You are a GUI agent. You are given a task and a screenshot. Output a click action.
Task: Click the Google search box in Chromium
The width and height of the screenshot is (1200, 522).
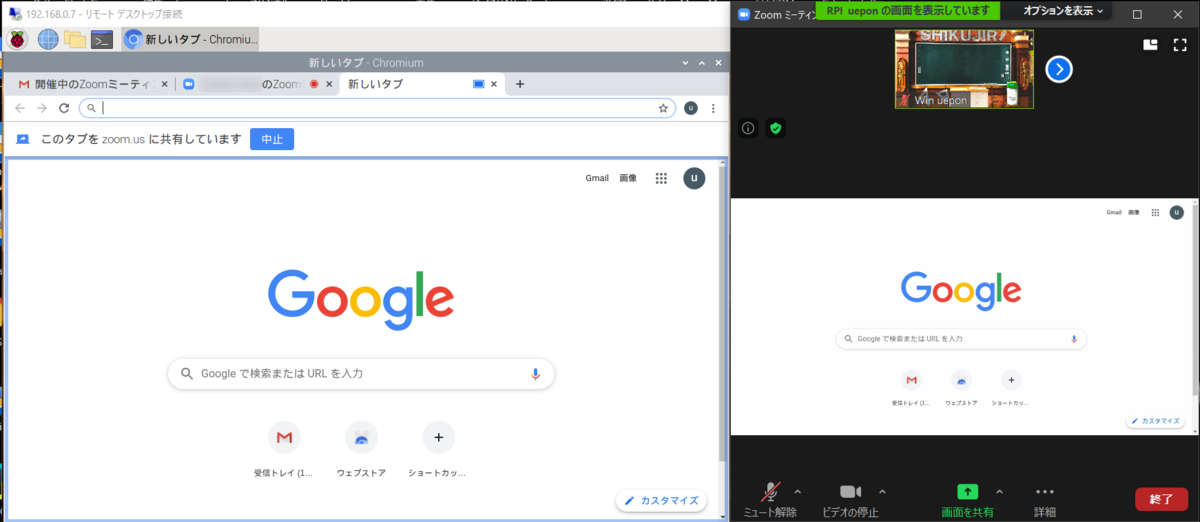coord(361,374)
